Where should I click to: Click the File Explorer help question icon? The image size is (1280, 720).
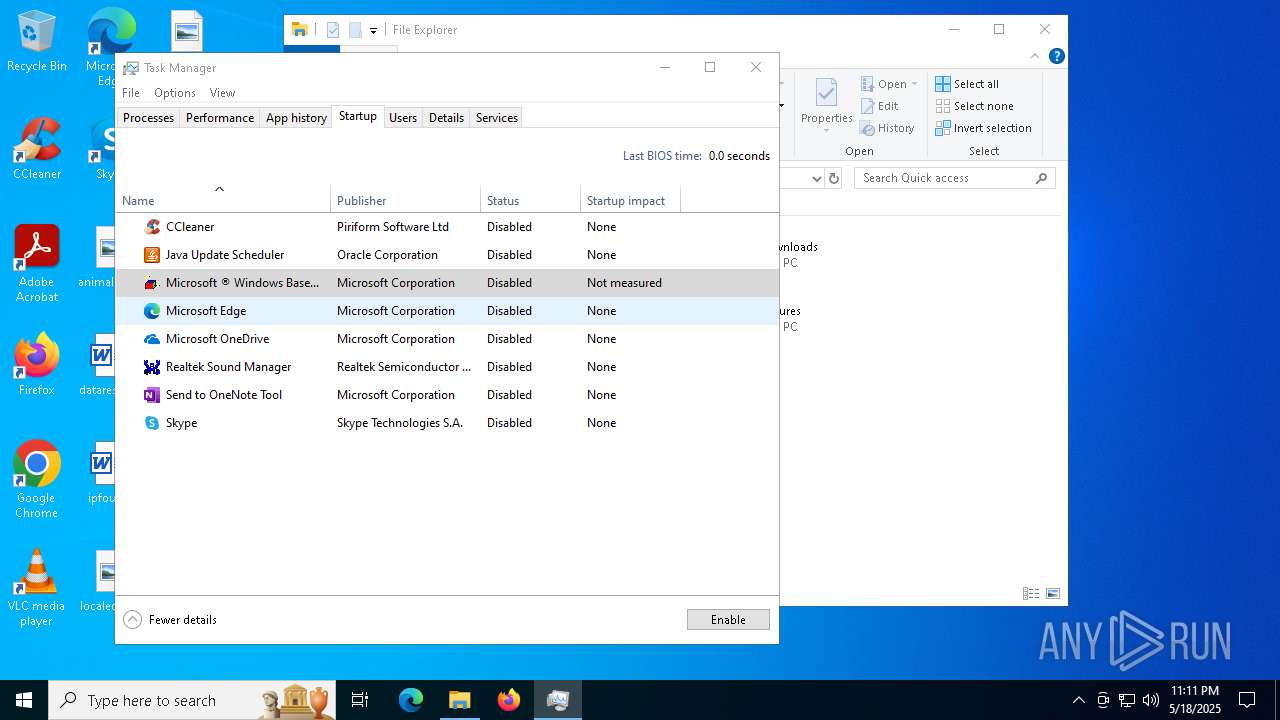click(1057, 56)
